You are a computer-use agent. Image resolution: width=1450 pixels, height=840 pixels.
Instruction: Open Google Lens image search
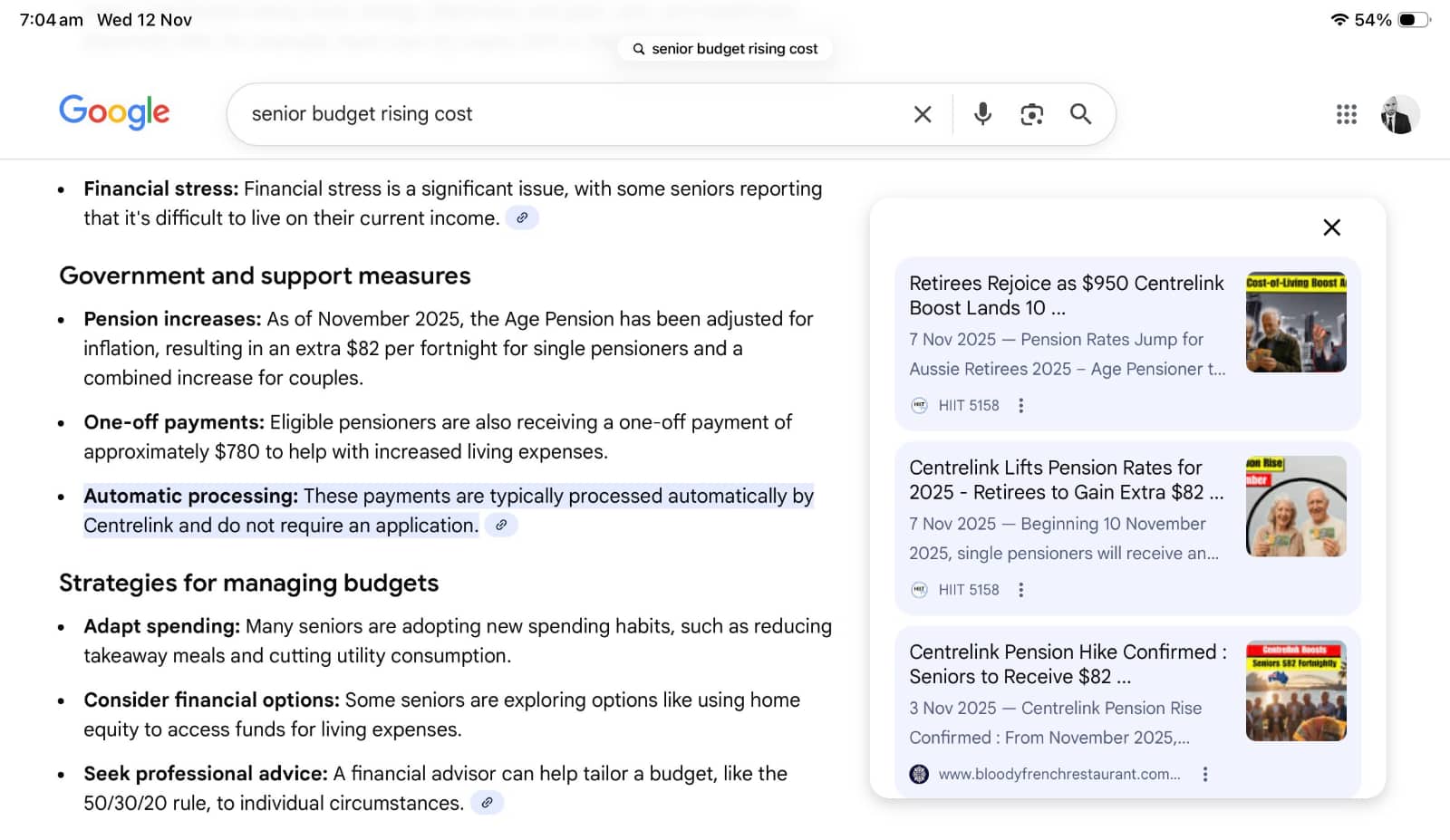tap(1031, 114)
